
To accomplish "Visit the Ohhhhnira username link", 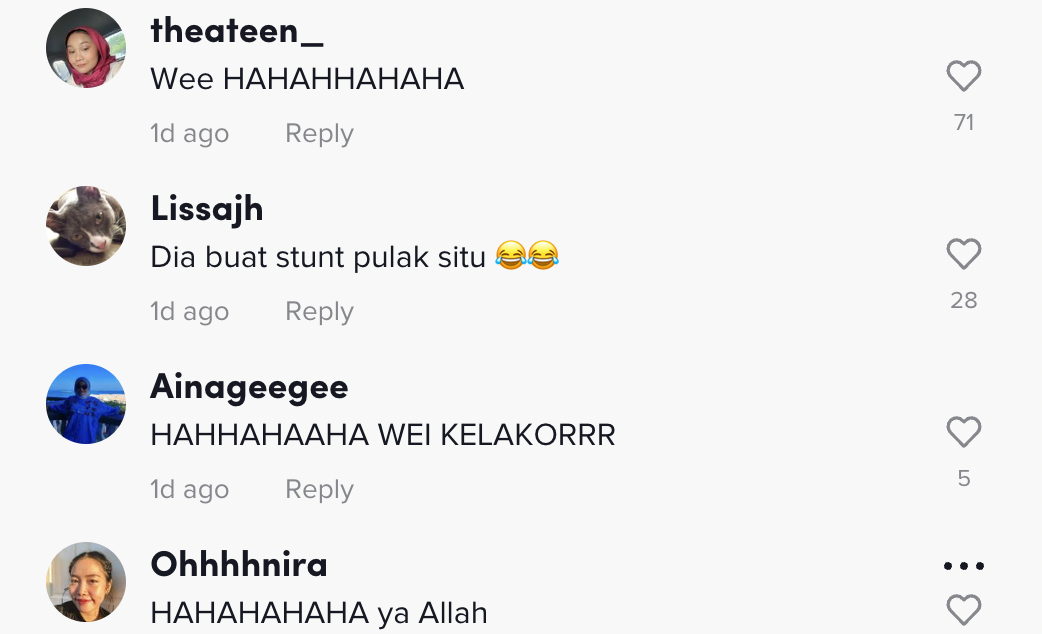I will click(239, 565).
